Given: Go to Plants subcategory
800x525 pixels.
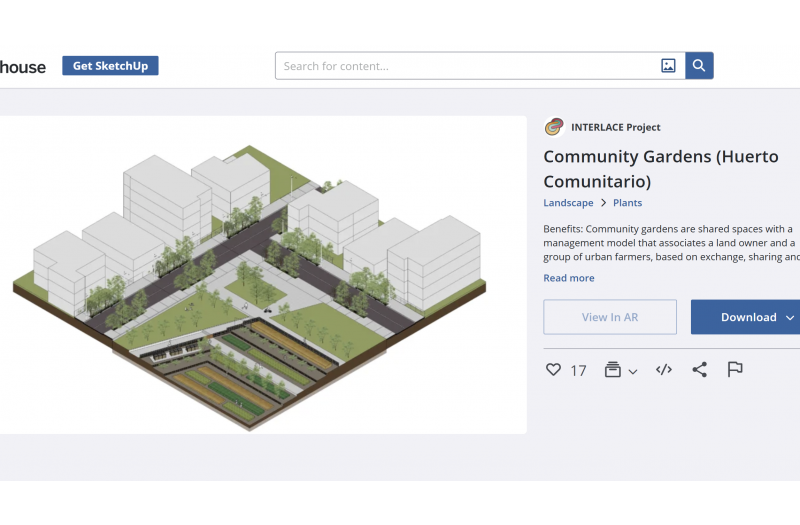Looking at the screenshot, I should coord(627,203).
